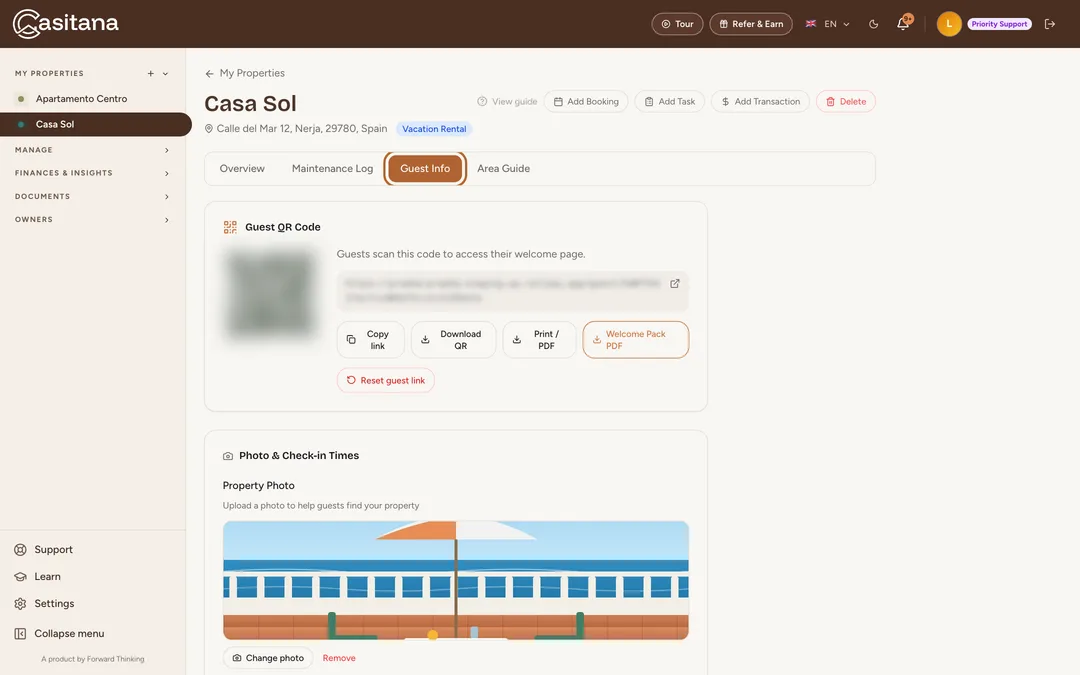
Task: Select Casa Sol in sidebar
Action: click(x=96, y=124)
